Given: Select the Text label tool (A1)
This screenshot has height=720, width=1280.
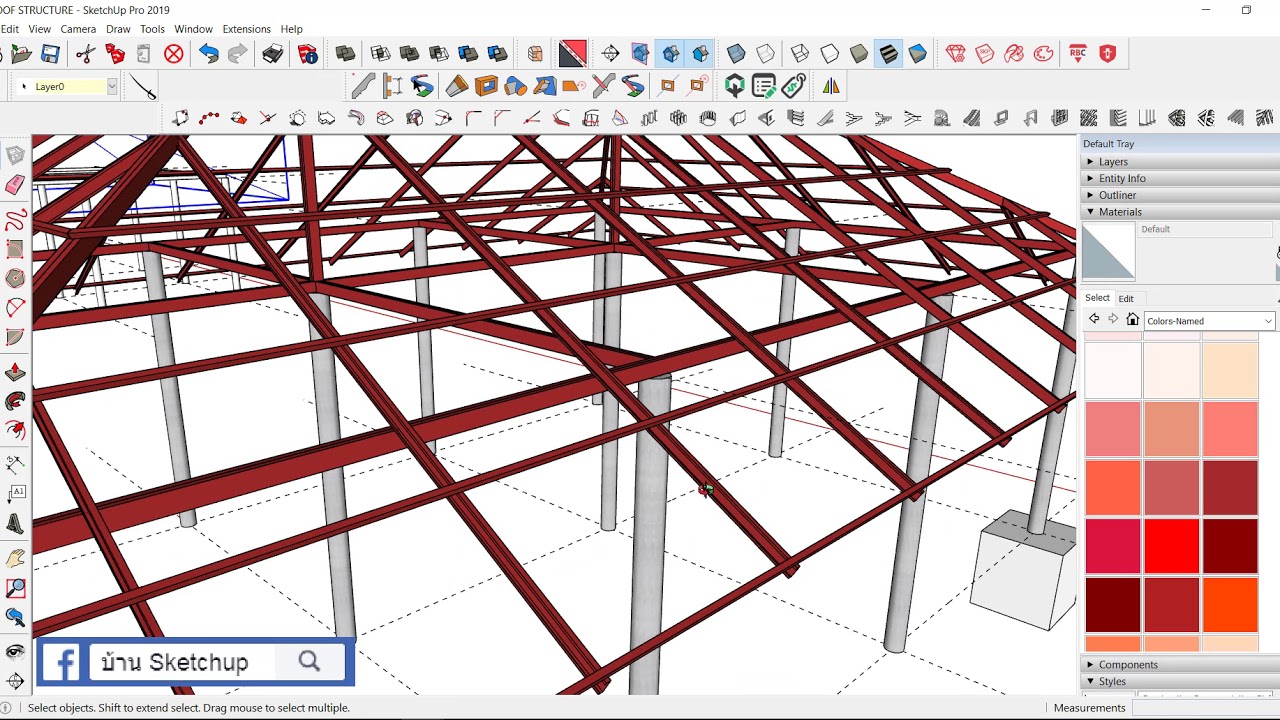Looking at the screenshot, I should click(x=15, y=494).
